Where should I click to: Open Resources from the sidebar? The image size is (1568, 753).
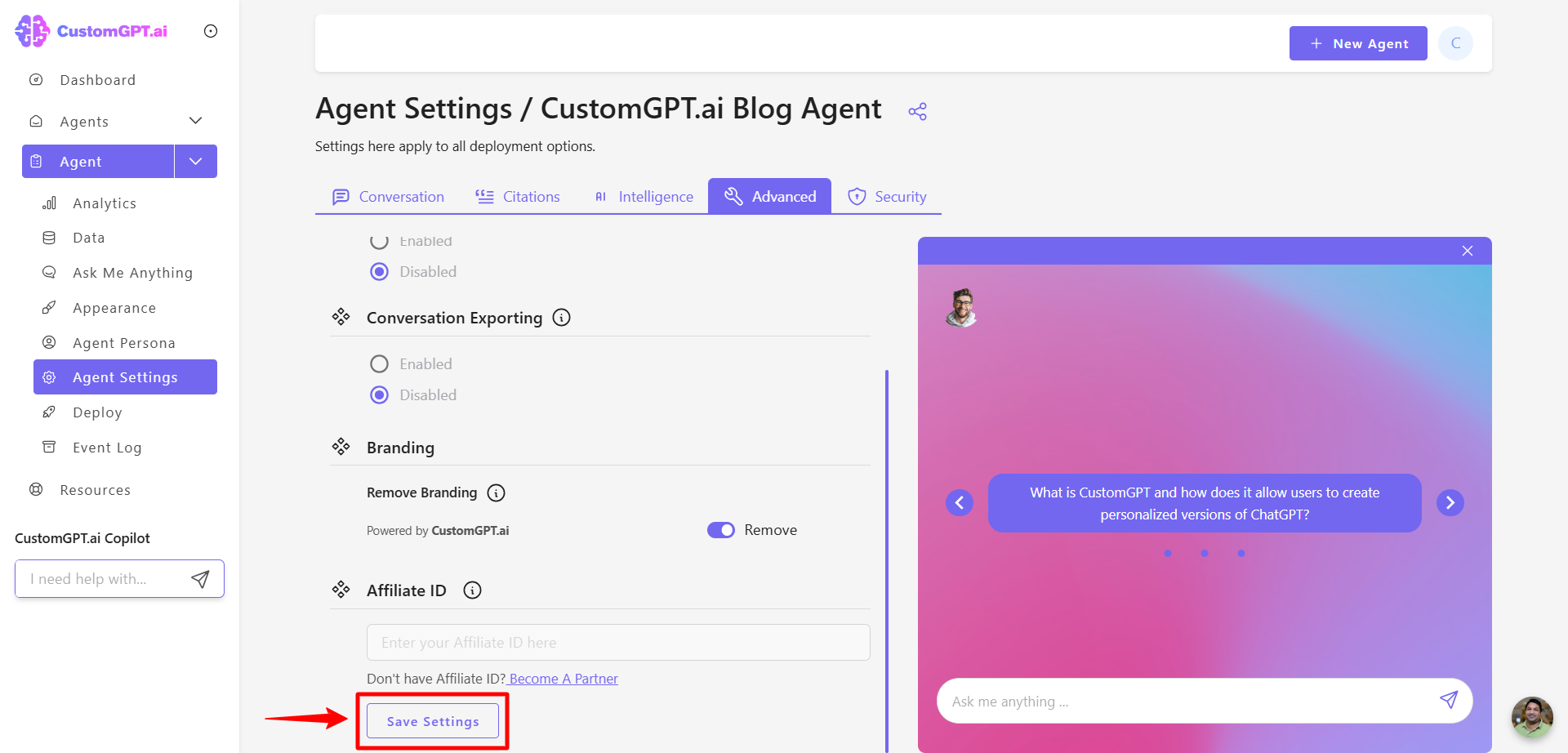95,490
